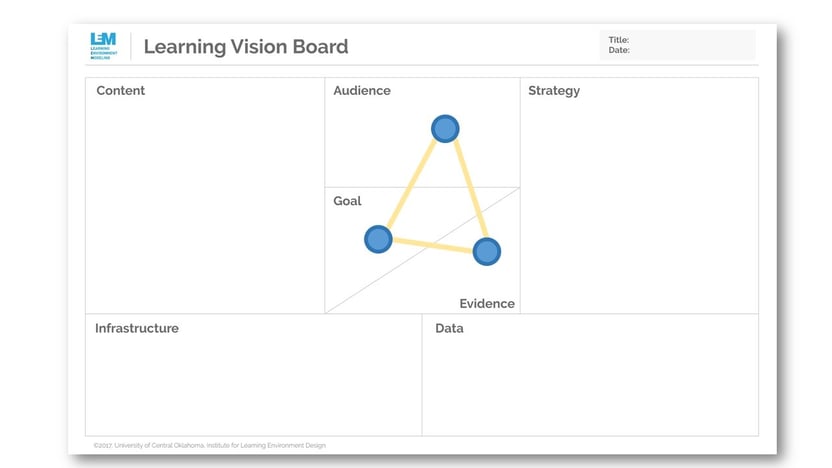The image size is (832, 468).
Task: Select the Infrastructure section heading
Action: coord(137,328)
